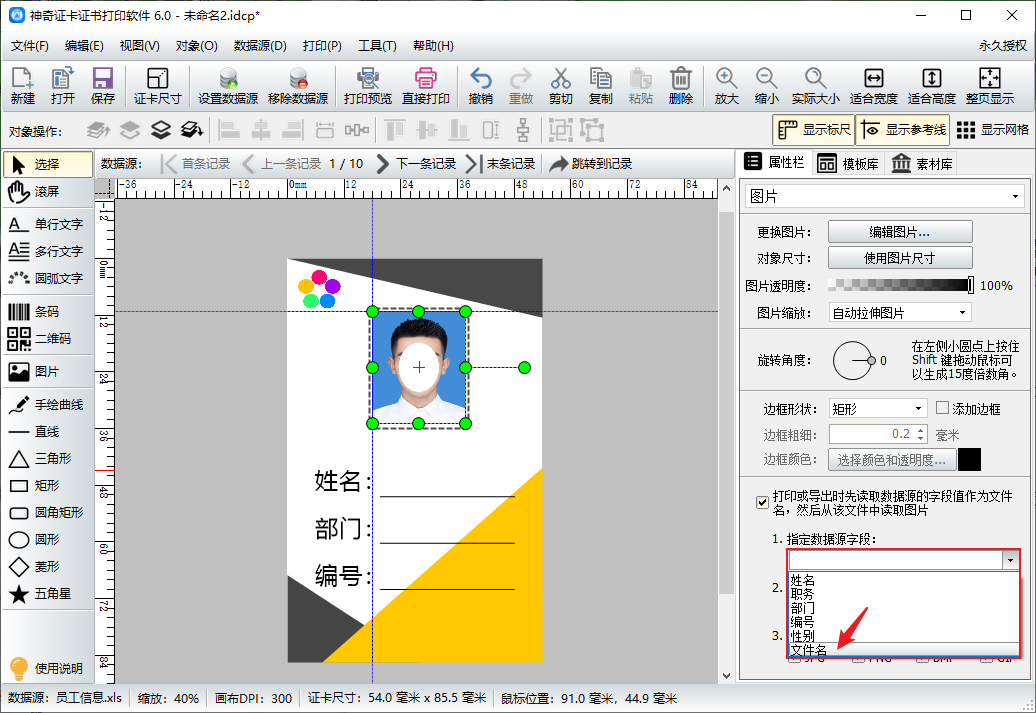The width and height of the screenshot is (1036, 713).
Task: Save the document using the 保存 icon
Action: (102, 86)
